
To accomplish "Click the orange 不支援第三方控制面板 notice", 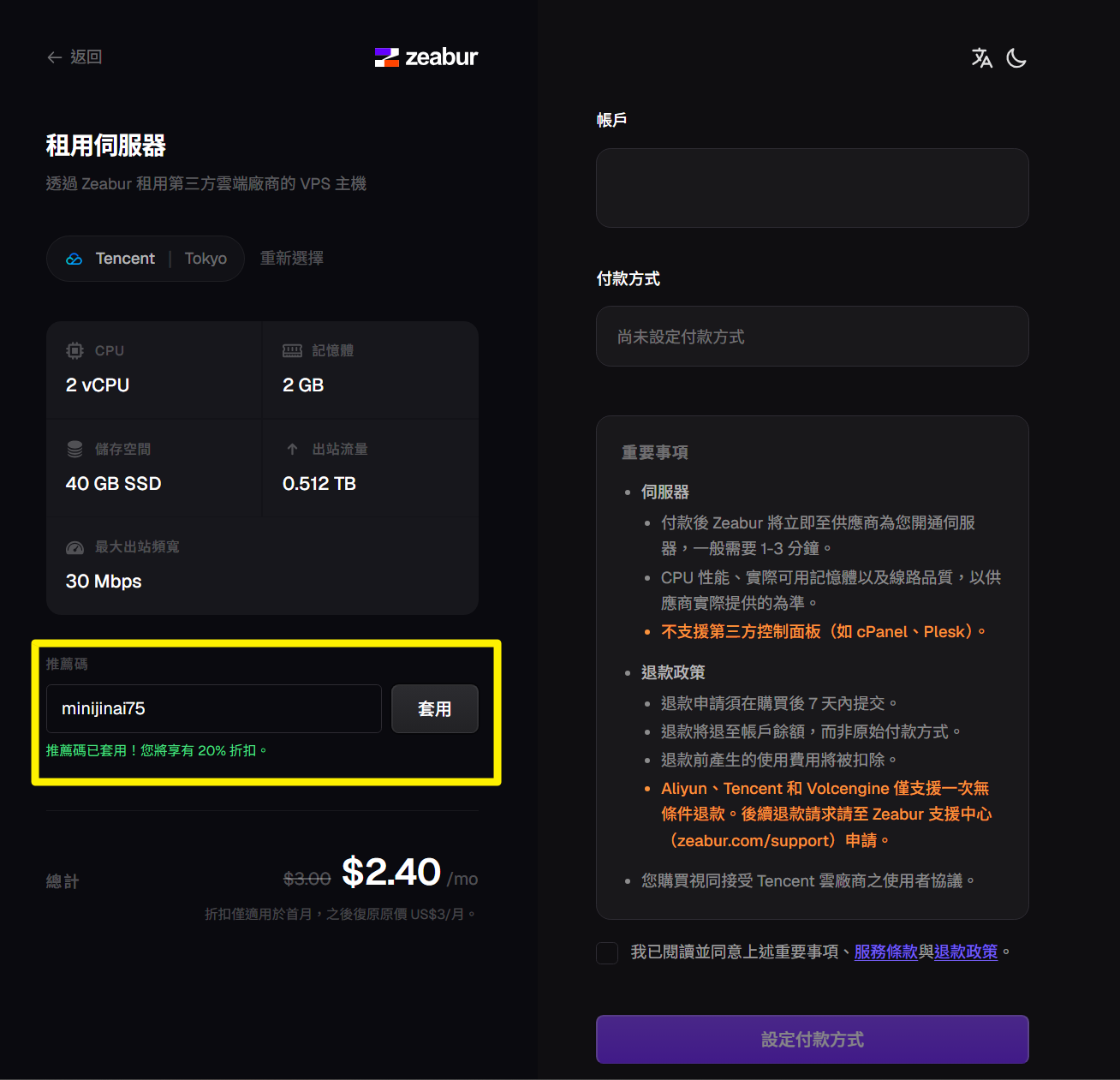I will pyautogui.click(x=824, y=632).
